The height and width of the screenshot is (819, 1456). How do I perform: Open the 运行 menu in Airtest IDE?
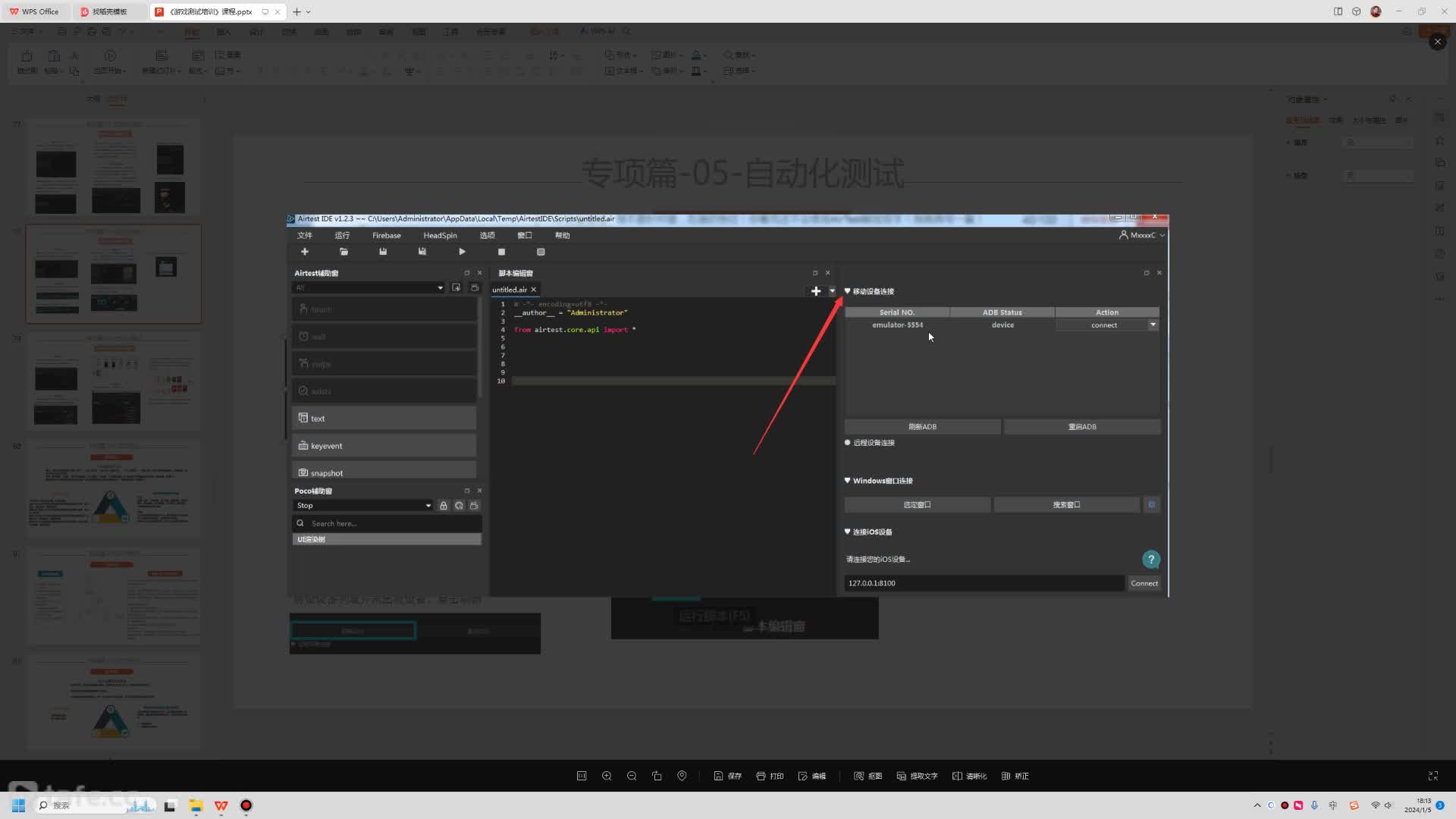[342, 235]
